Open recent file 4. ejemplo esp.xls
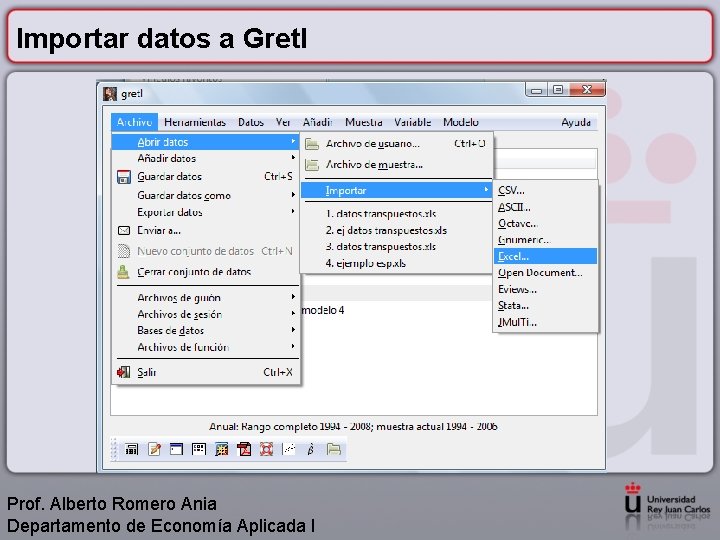This screenshot has width=720, height=540. (397, 264)
